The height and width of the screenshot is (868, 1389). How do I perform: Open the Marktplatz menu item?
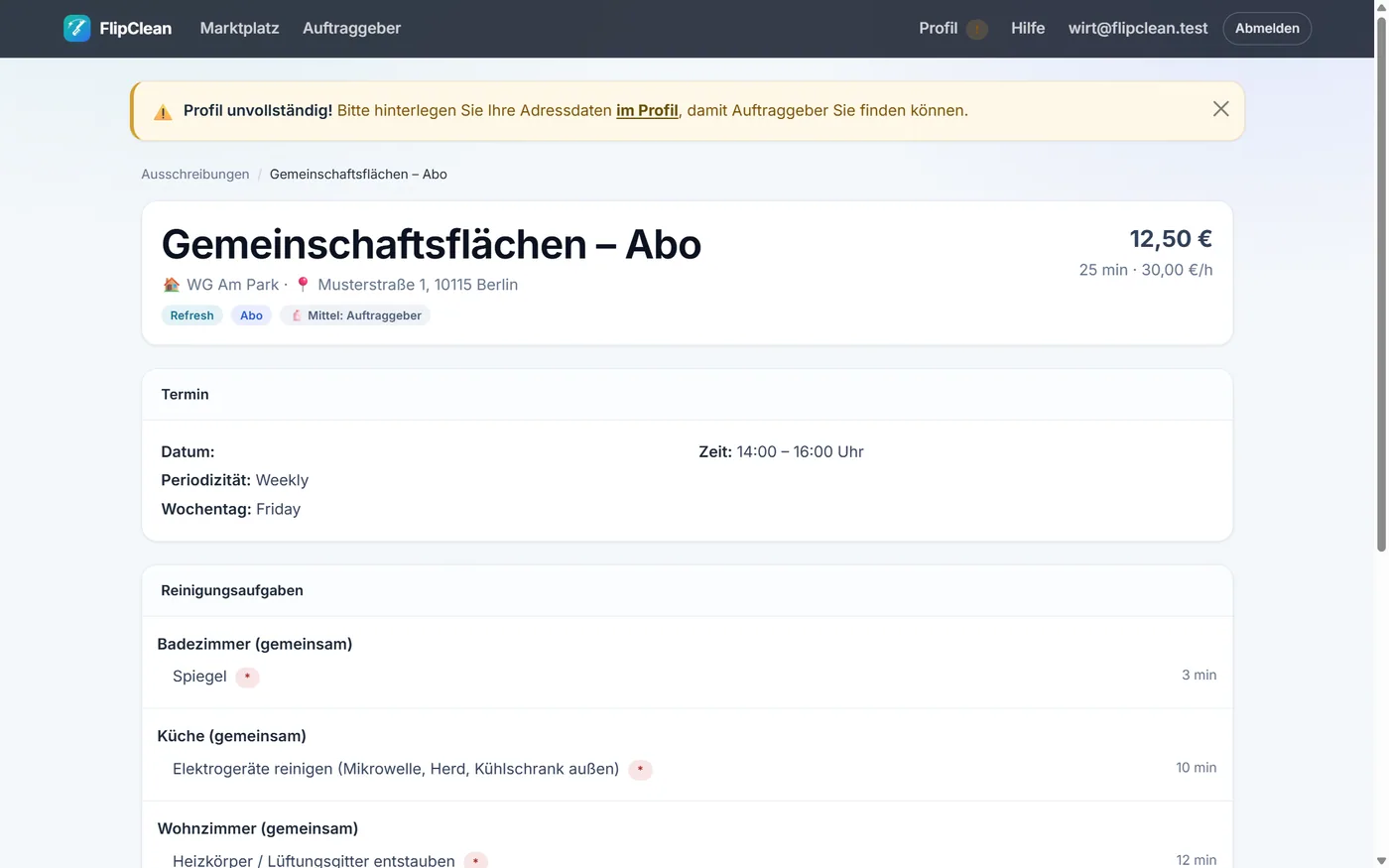(239, 28)
